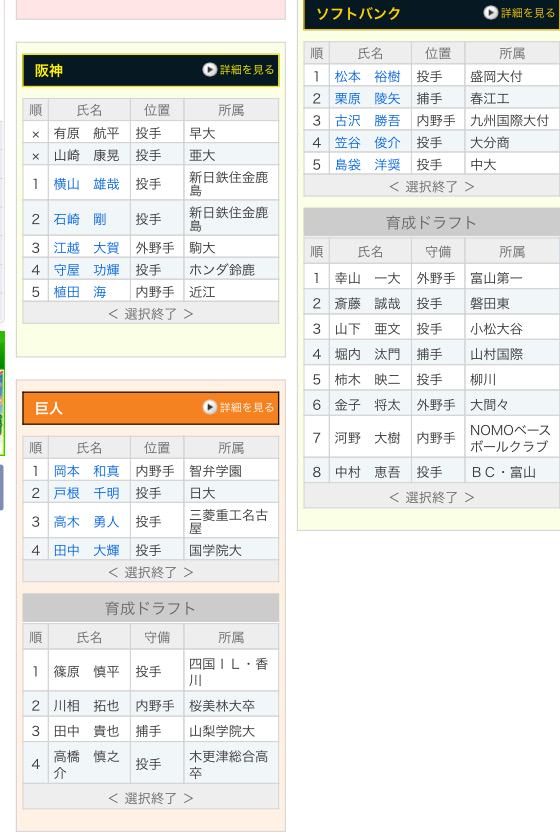Image resolution: width=560 pixels, height=833 pixels.
Task: Open player link 田中 大輝
Action: (87, 550)
